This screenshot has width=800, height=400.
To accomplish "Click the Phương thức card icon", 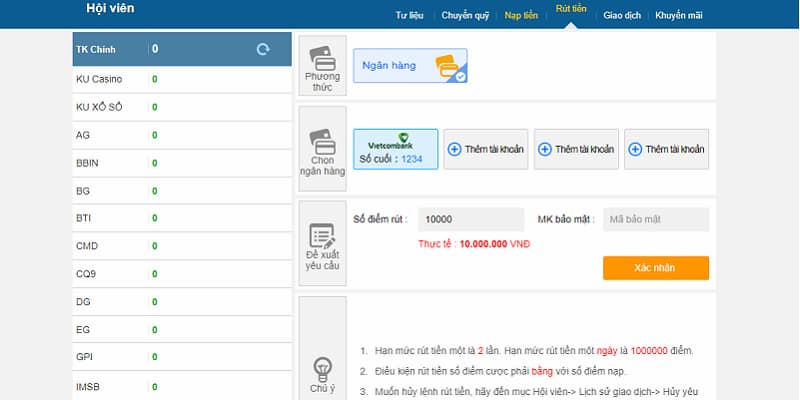I will coord(322,56).
